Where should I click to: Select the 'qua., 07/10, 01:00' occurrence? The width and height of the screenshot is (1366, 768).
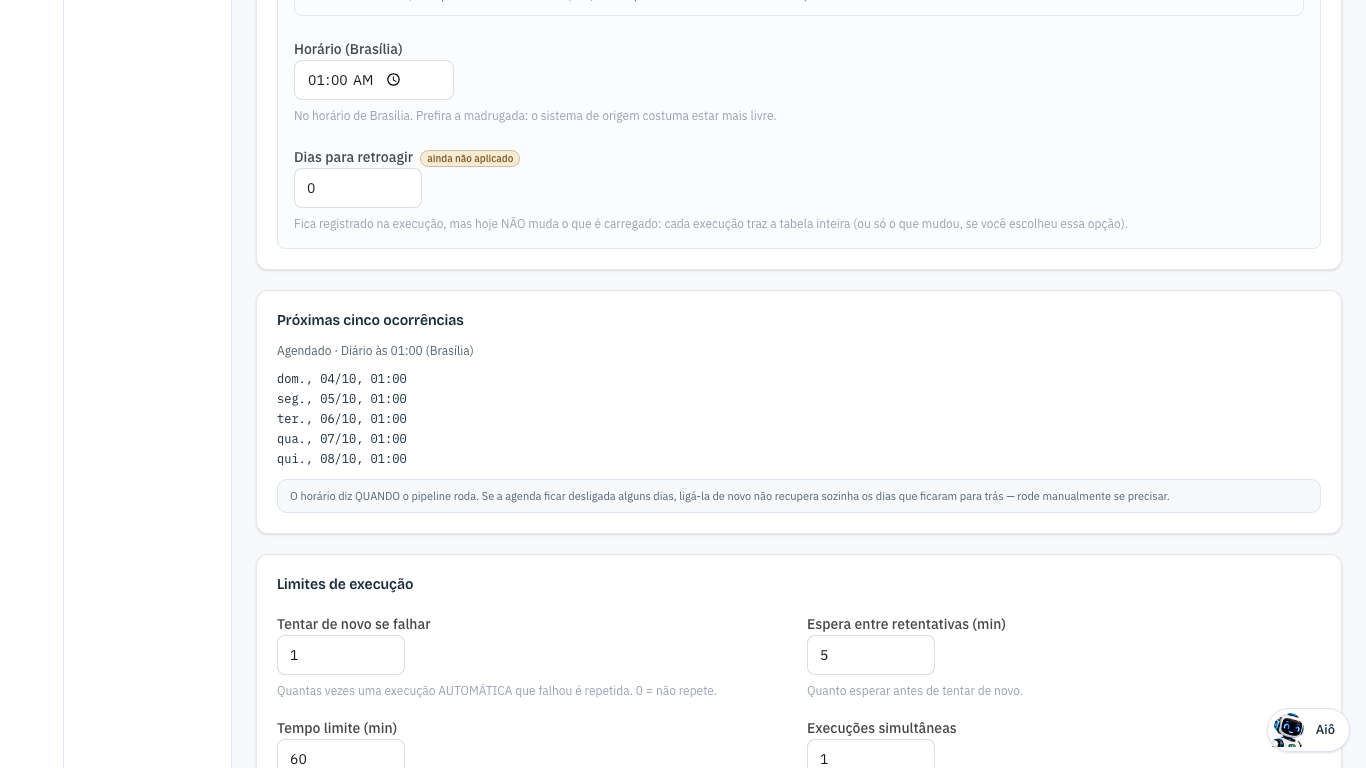pos(342,439)
